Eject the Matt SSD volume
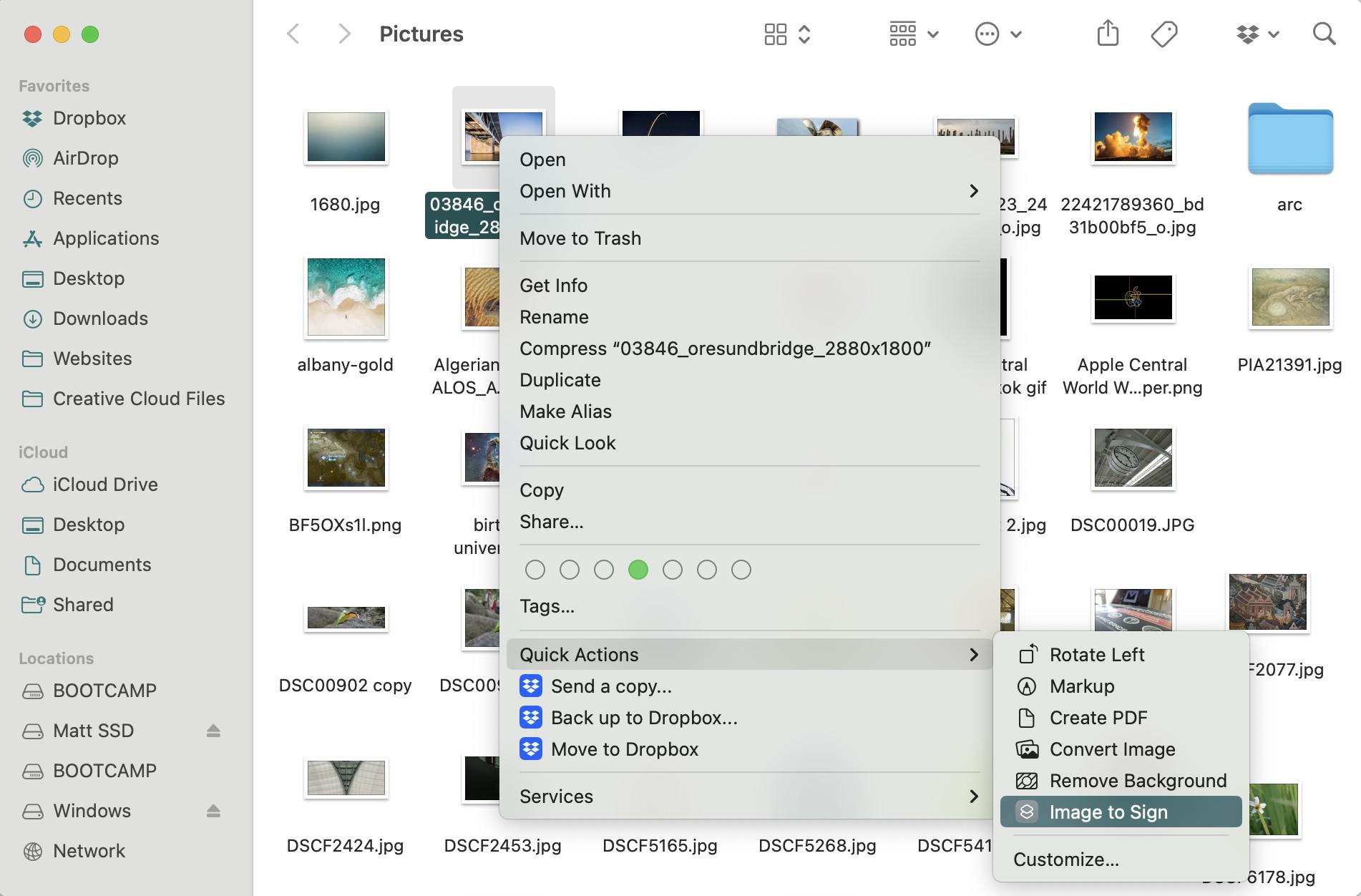1361x896 pixels. tap(213, 731)
